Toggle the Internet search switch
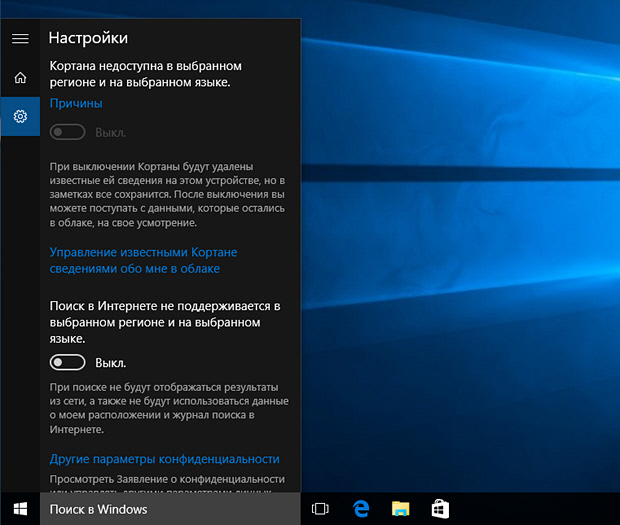The width and height of the screenshot is (620, 525). click(67, 362)
